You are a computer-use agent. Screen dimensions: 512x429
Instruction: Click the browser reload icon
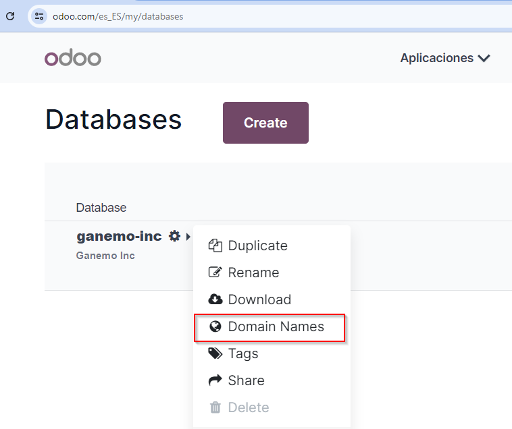coord(10,16)
